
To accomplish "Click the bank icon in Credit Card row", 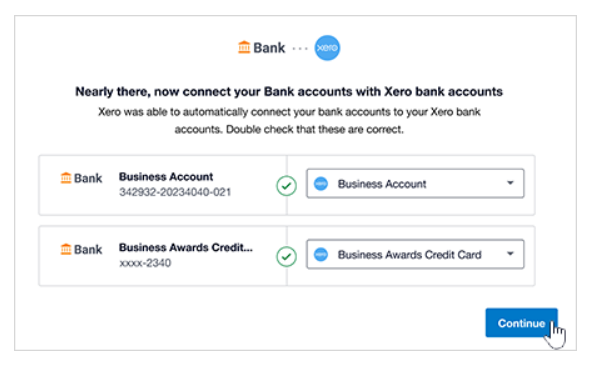I will [66, 249].
